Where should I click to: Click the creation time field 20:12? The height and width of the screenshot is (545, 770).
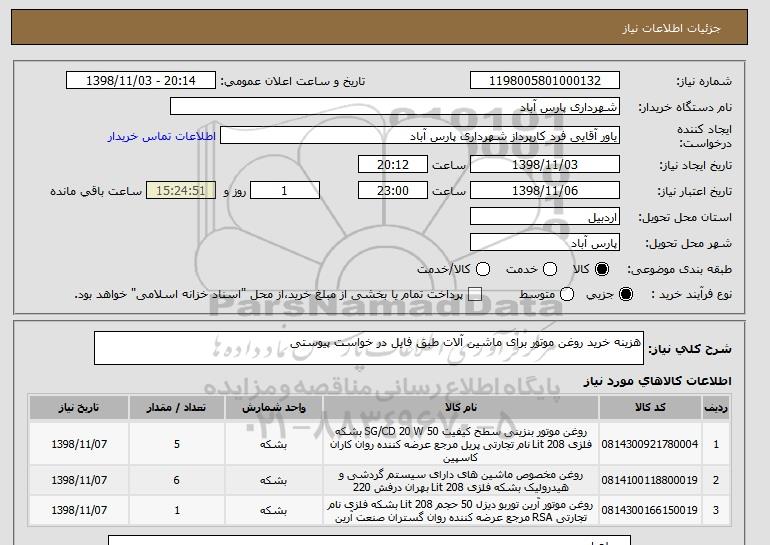pyautogui.click(x=393, y=164)
